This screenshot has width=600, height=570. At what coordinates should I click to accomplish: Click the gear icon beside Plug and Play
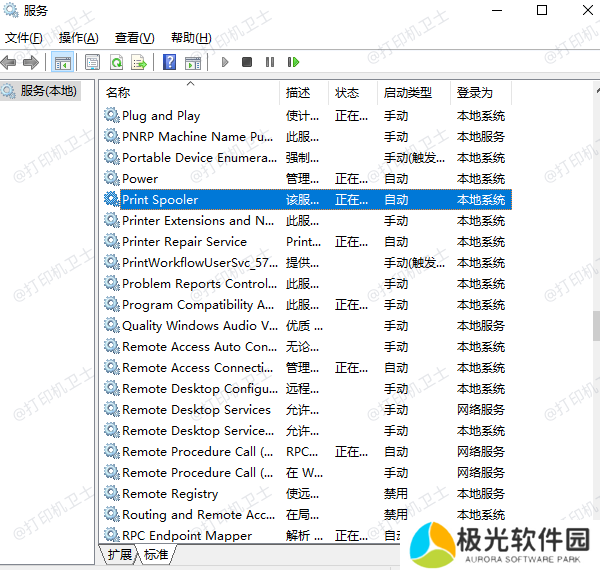tap(112, 115)
